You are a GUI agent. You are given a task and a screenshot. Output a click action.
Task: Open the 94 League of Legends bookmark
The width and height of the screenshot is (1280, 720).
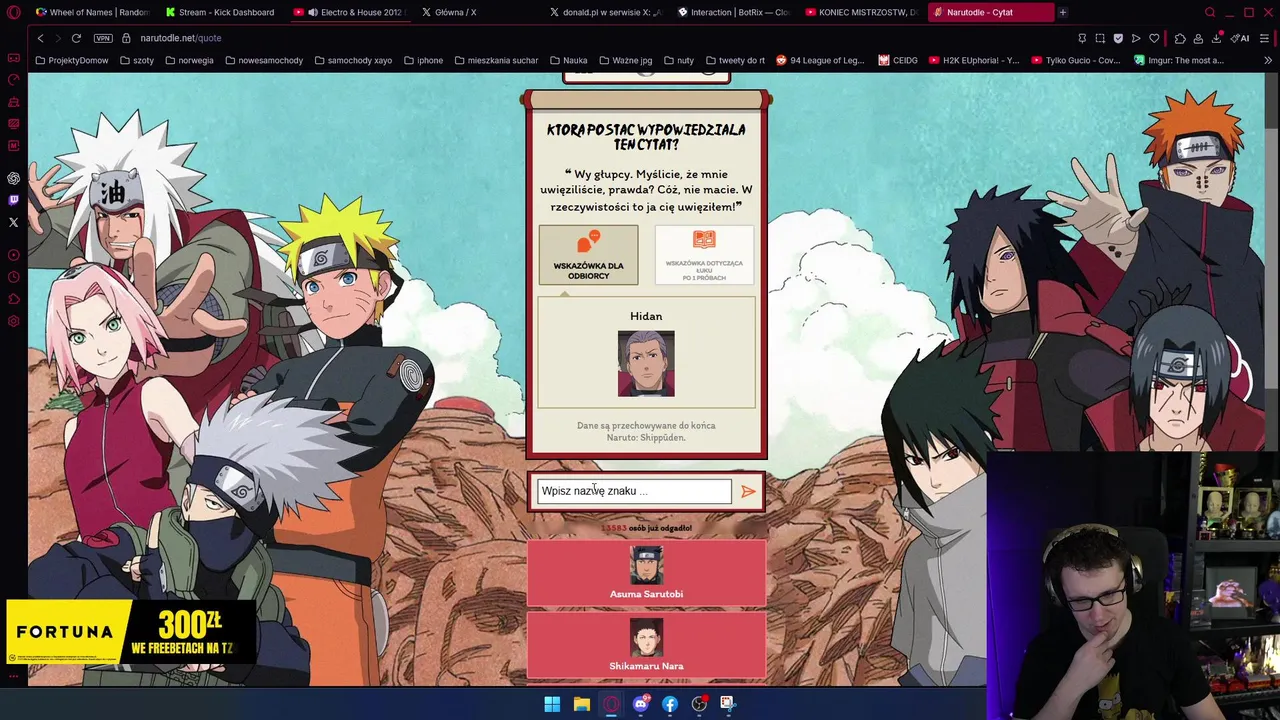820,60
